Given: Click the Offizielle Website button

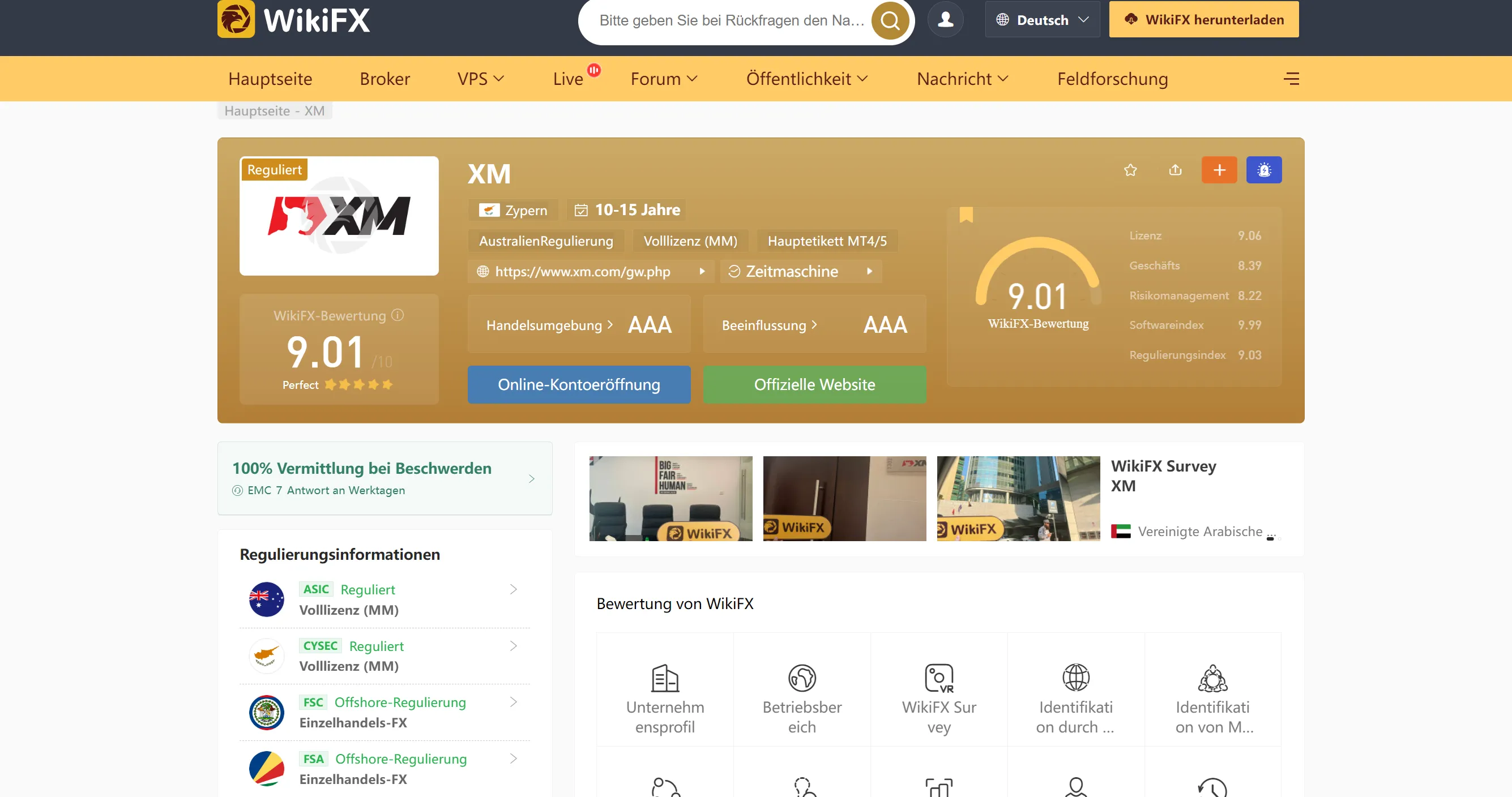Looking at the screenshot, I should 814,384.
